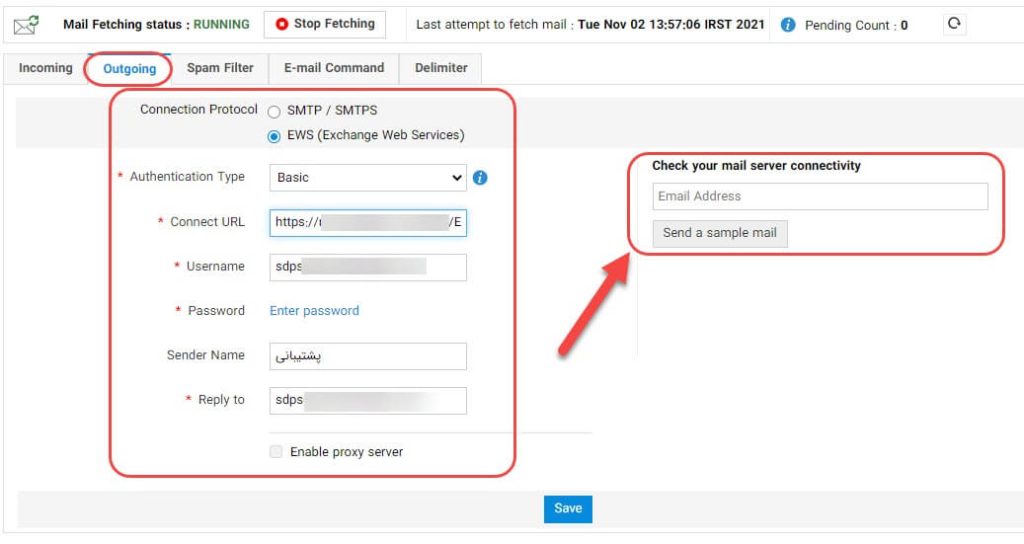This screenshot has height=544, width=1024.
Task: Switch to the Incoming tab
Action: [46, 68]
